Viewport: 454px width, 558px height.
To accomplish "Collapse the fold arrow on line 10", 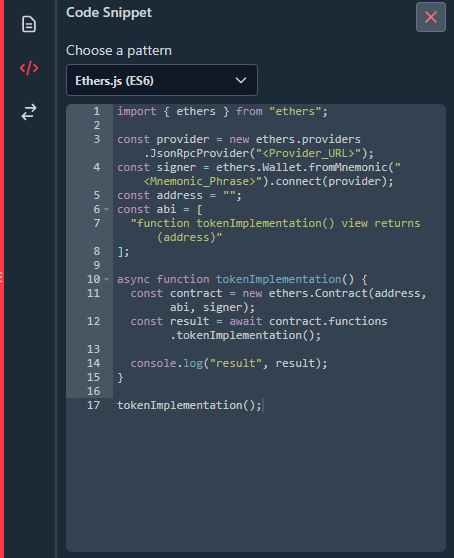I will click(106, 280).
